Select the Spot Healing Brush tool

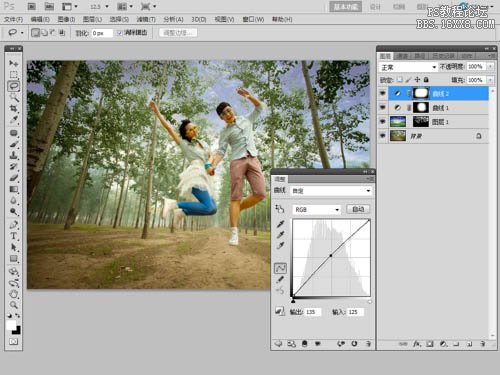[x=14, y=133]
